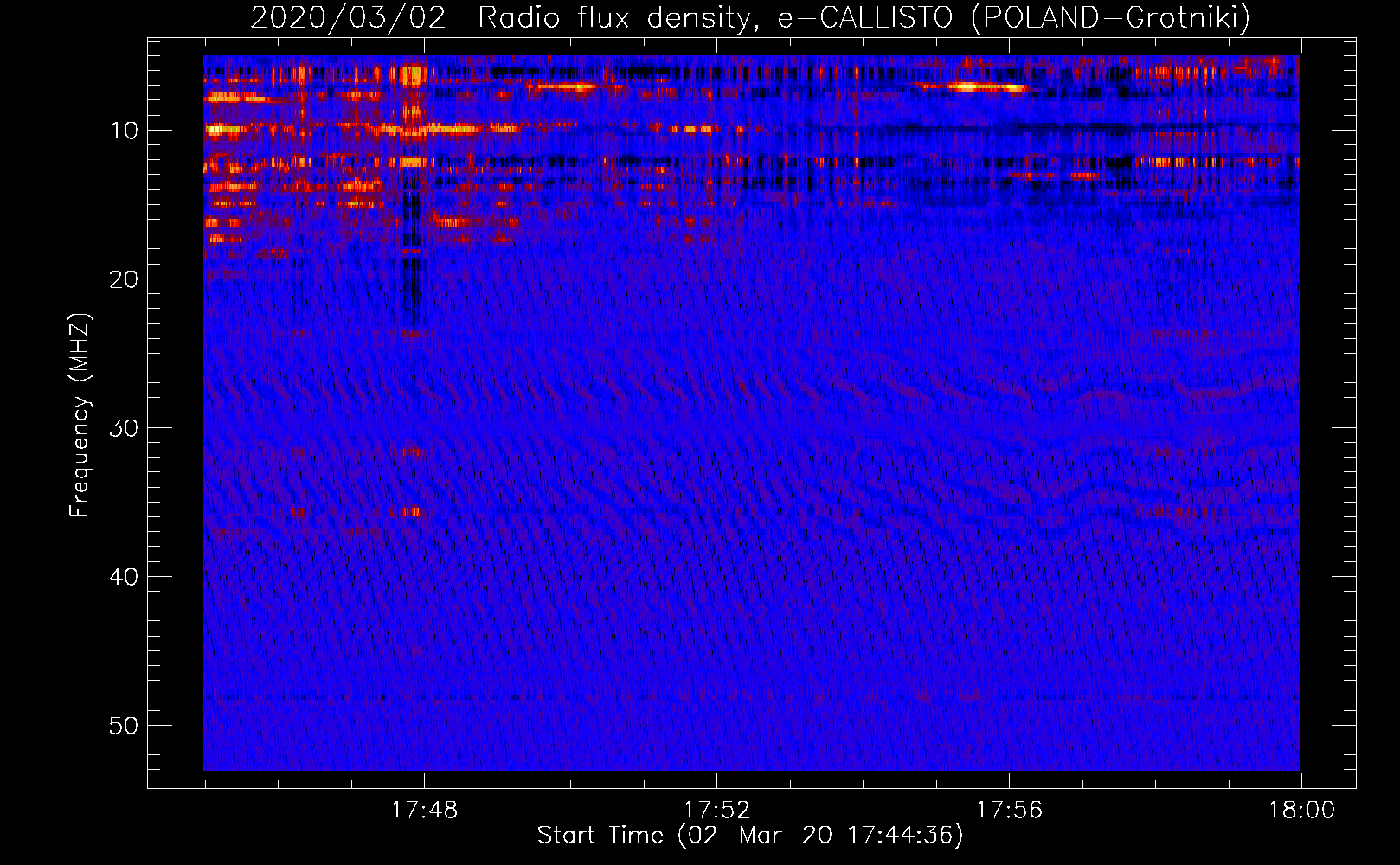1400x865 pixels.
Task: Click the Start Time axis label text
Action: click(x=750, y=836)
